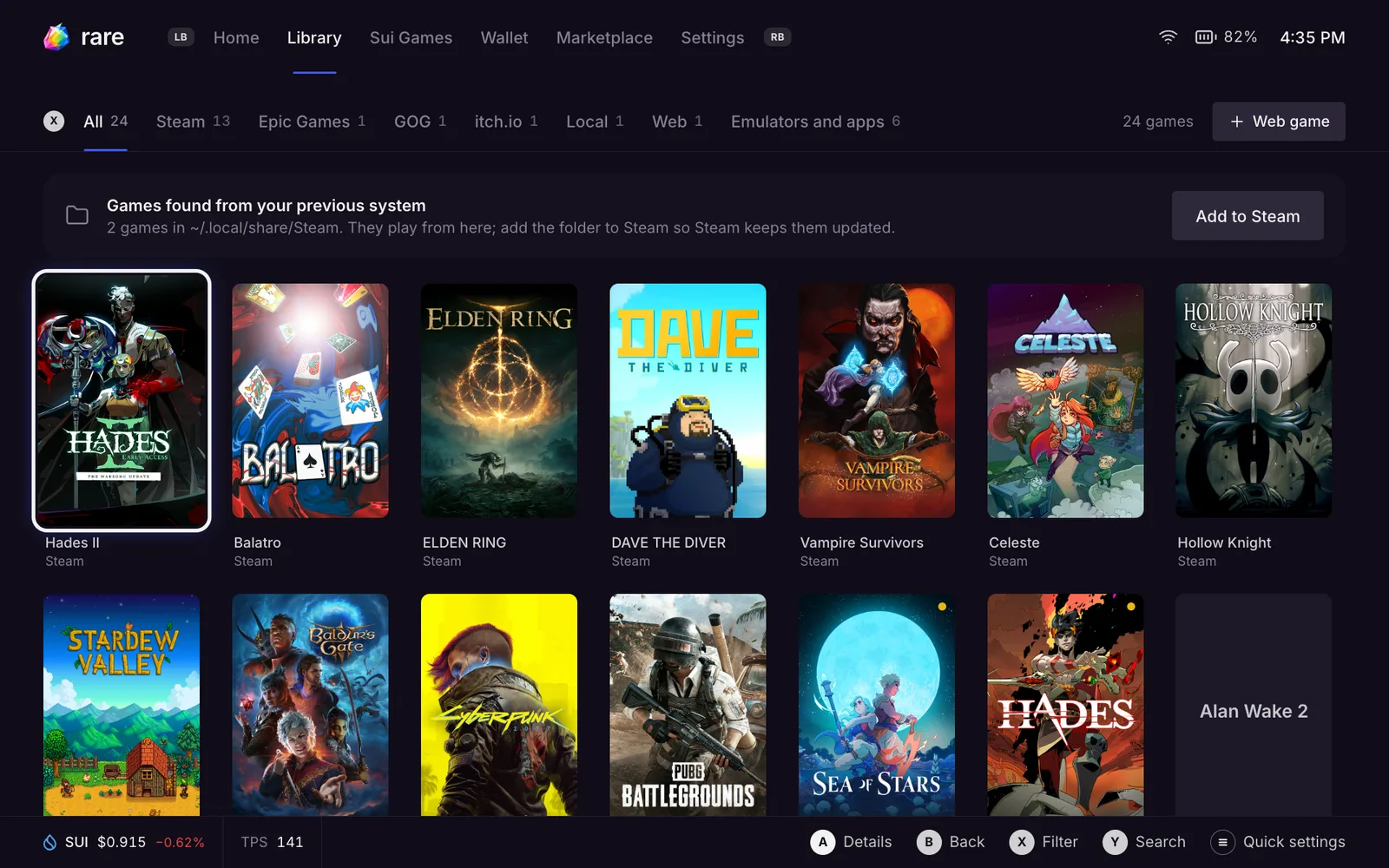1389x868 pixels.
Task: Click the TPS 141 status readout
Action: (x=272, y=842)
